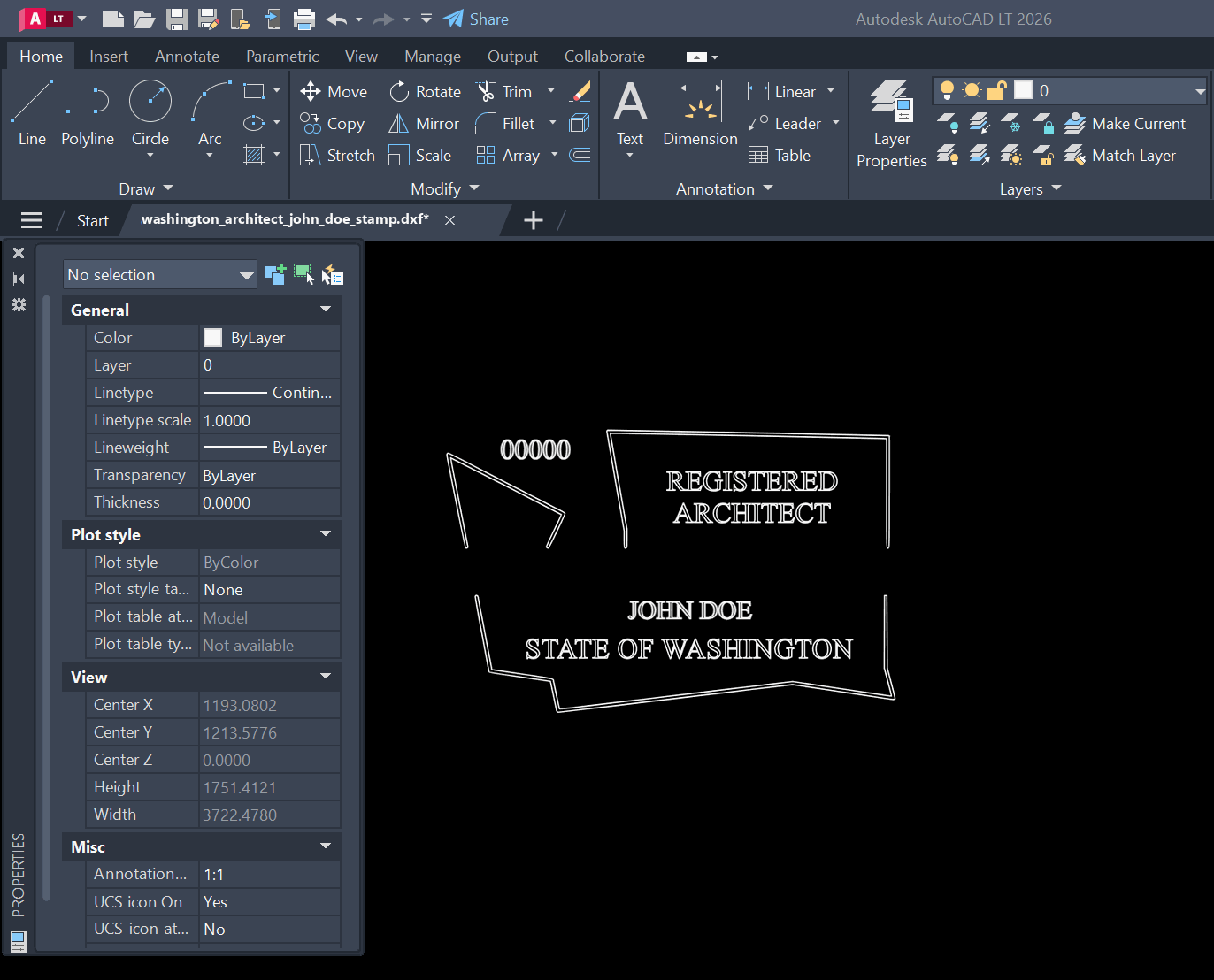Collapse the View properties section
The image size is (1214, 980).
tap(326, 677)
